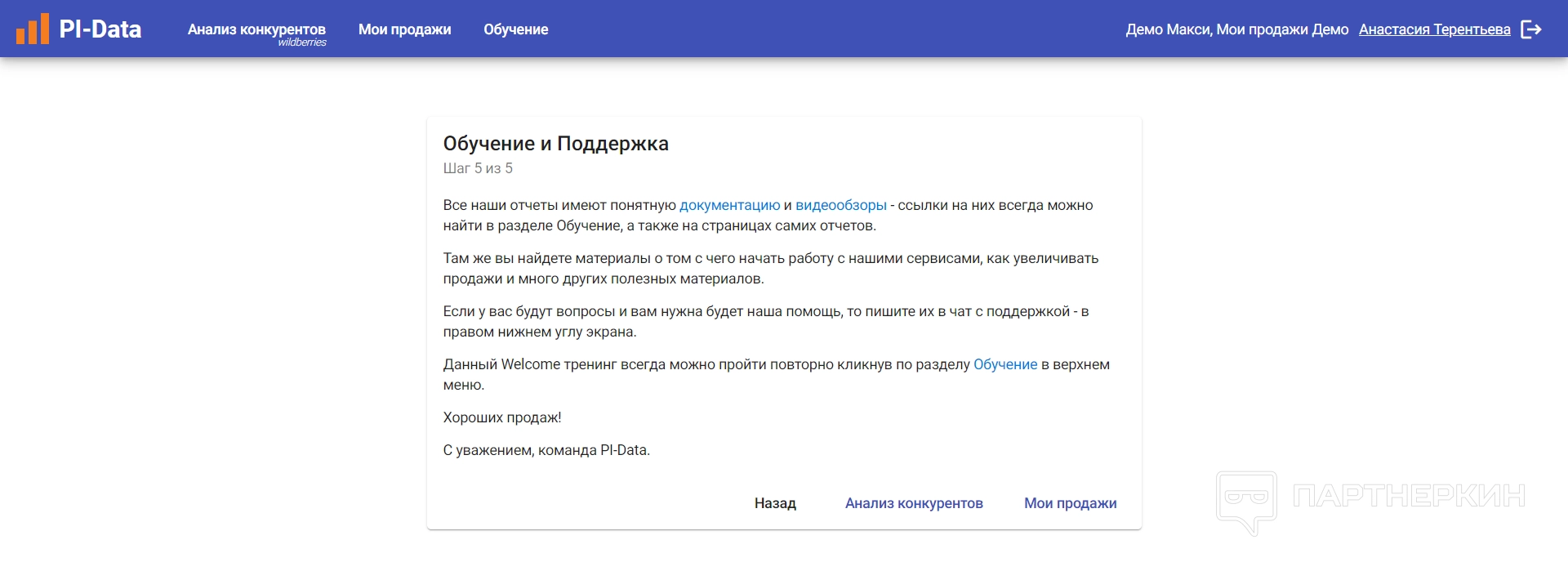Open the Мои продажи top menu item
Image resolution: width=1568 pixels, height=580 pixels.
[404, 29]
